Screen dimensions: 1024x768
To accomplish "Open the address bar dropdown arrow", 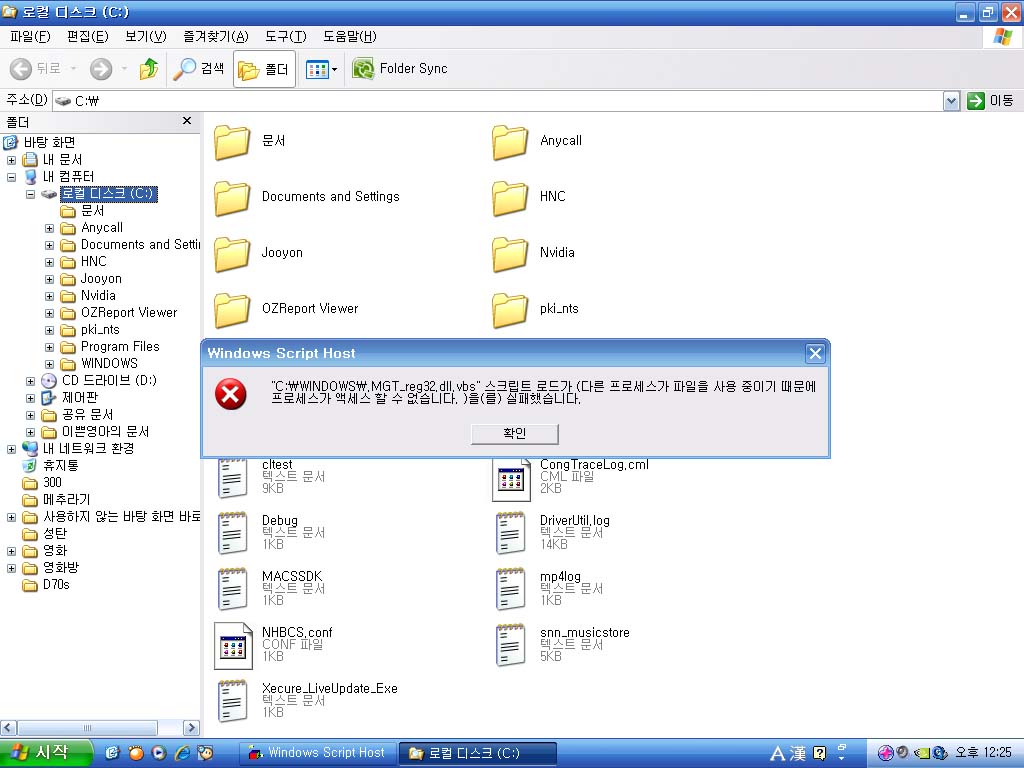I will 952,101.
